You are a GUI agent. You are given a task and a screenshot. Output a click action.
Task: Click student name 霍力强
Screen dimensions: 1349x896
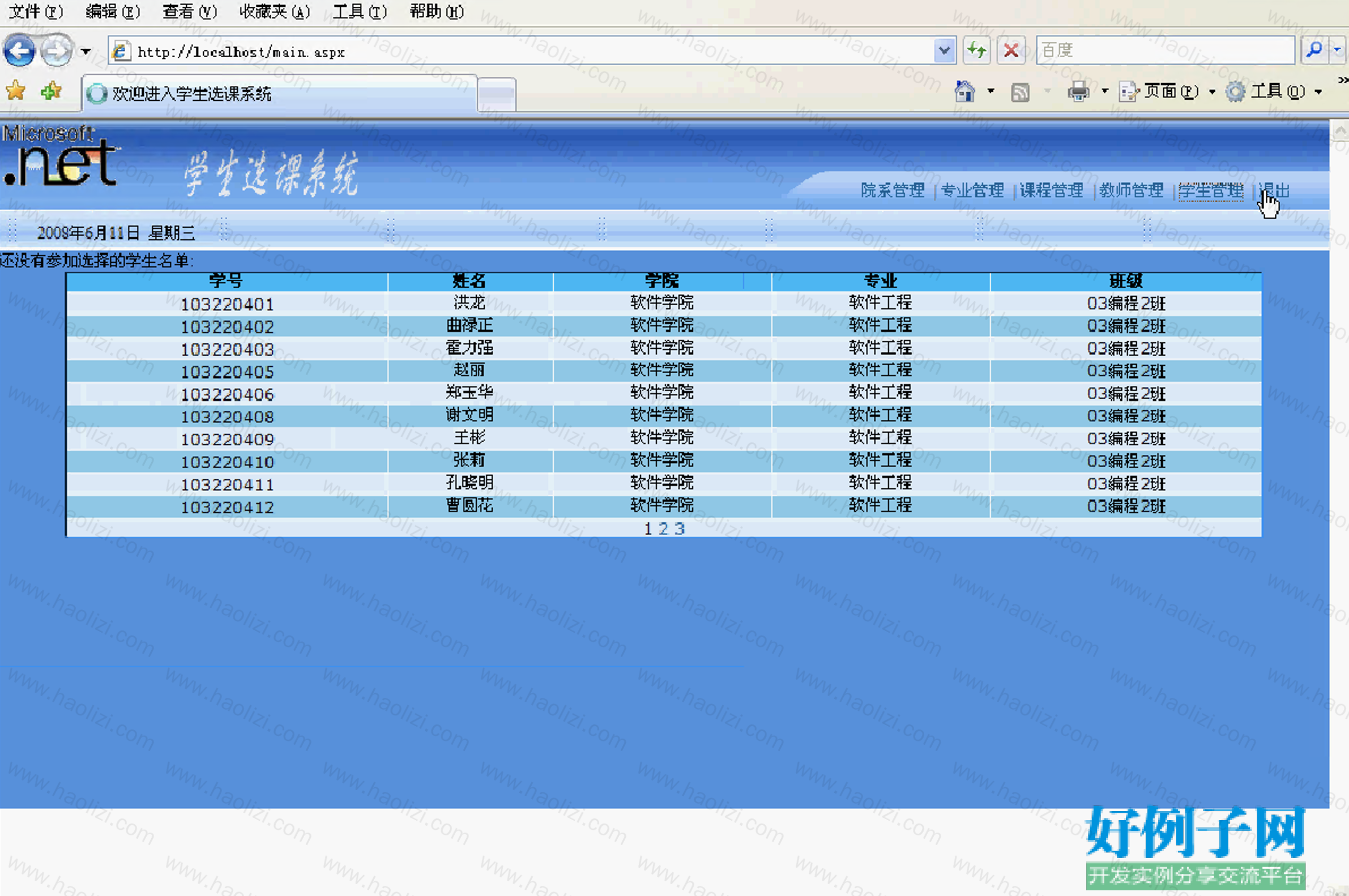pyautogui.click(x=469, y=347)
